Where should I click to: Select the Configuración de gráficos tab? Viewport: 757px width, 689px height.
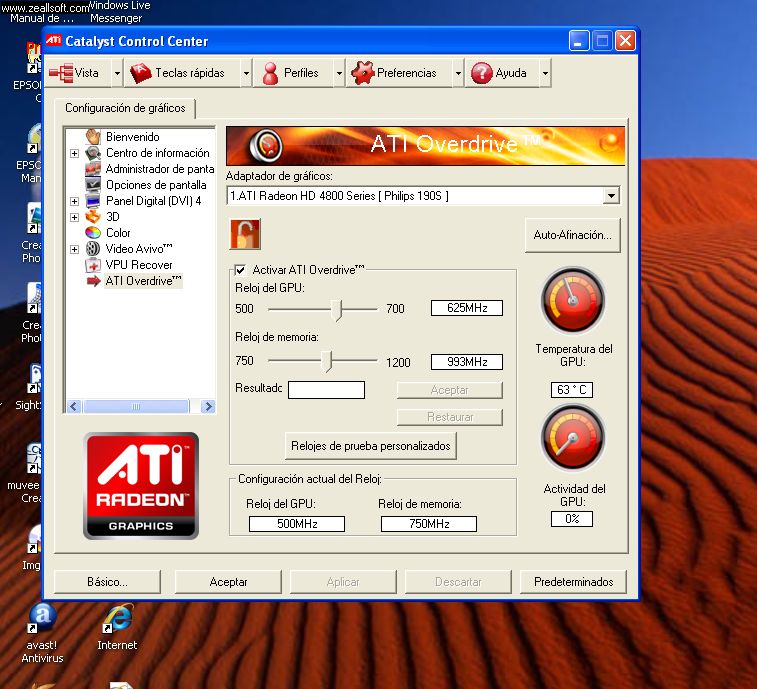coord(125,108)
